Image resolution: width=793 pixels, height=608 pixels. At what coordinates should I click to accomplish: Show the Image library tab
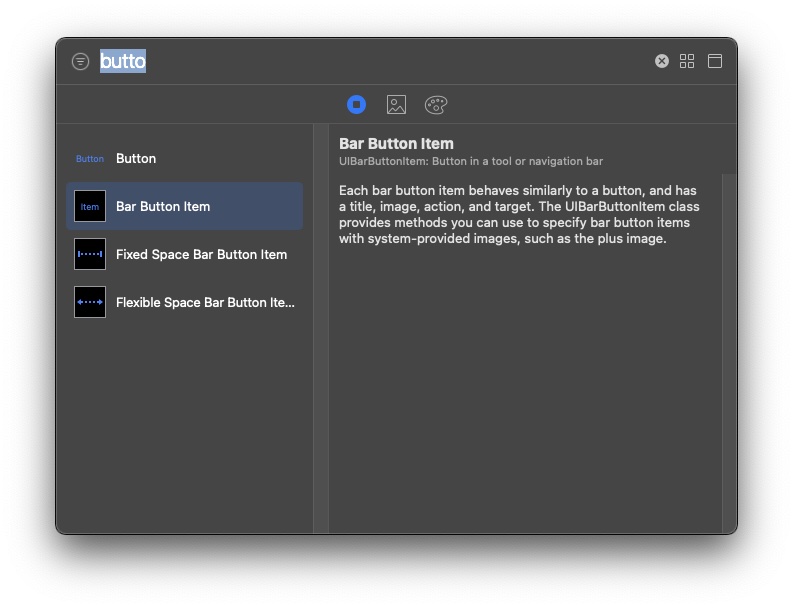pyautogui.click(x=396, y=105)
